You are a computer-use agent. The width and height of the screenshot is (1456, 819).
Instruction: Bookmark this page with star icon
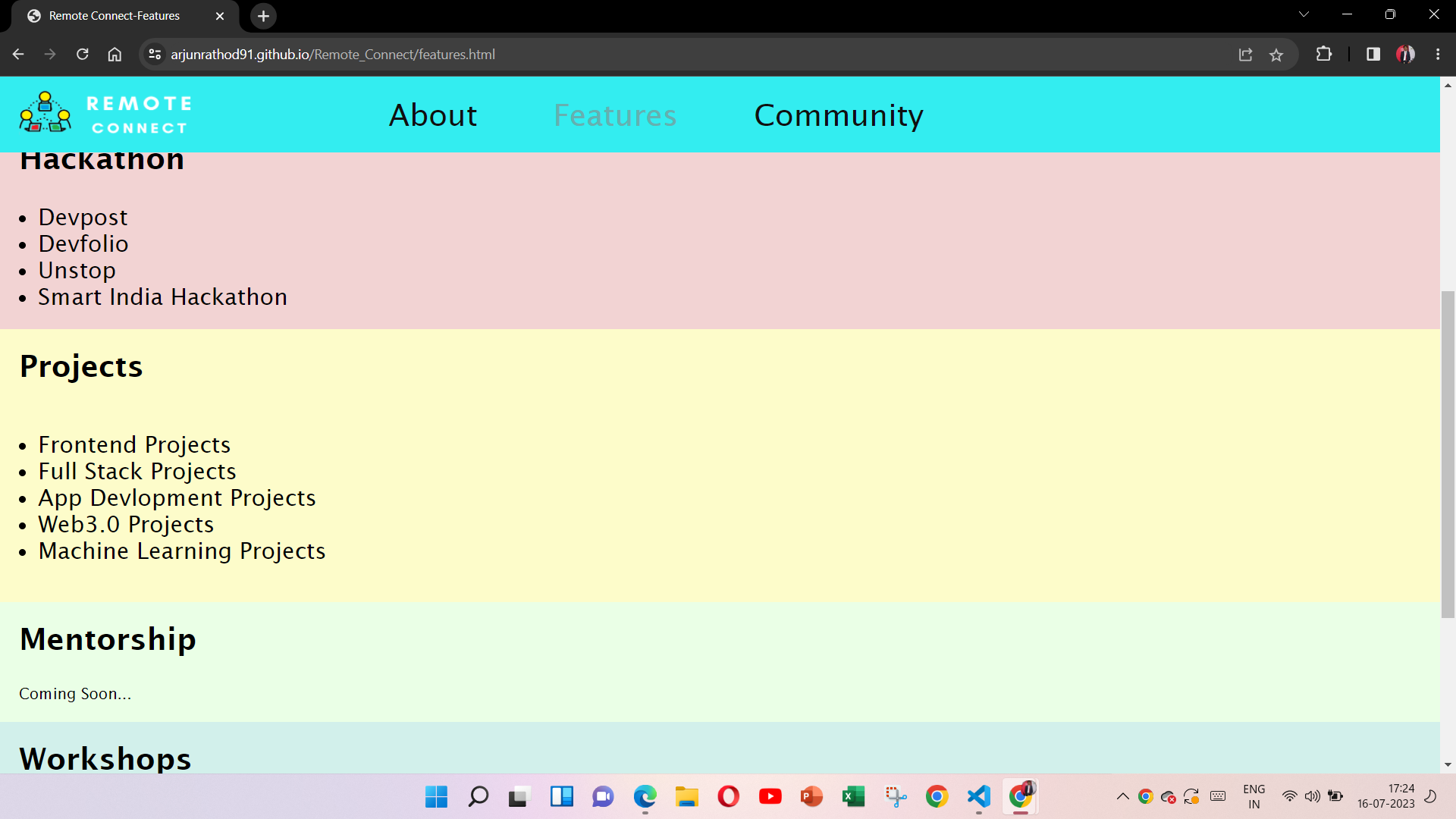pyautogui.click(x=1276, y=55)
